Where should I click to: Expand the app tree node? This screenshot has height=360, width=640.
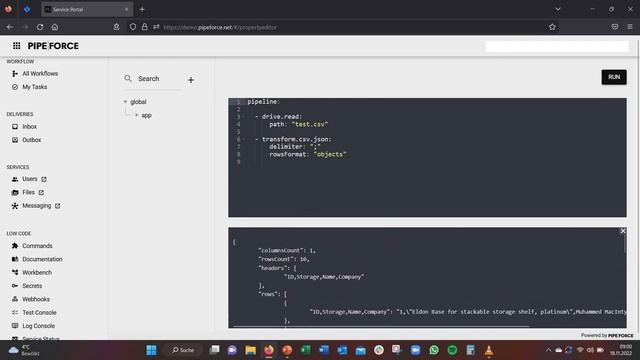tap(136, 115)
